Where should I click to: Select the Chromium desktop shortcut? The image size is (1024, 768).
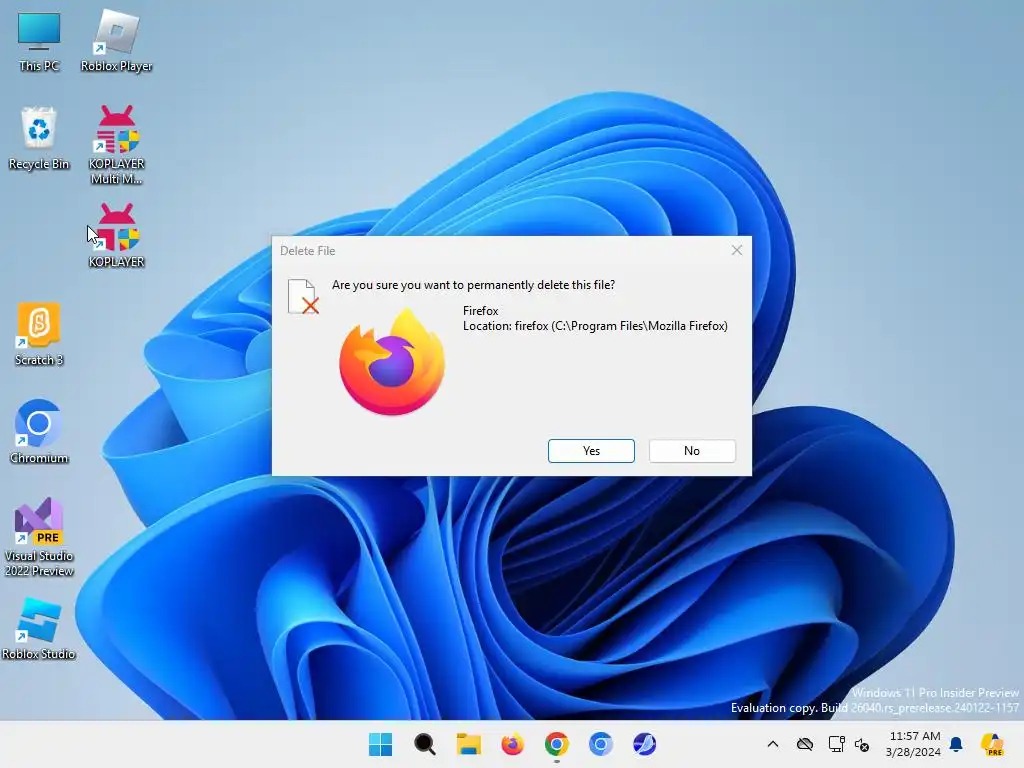coord(39,432)
